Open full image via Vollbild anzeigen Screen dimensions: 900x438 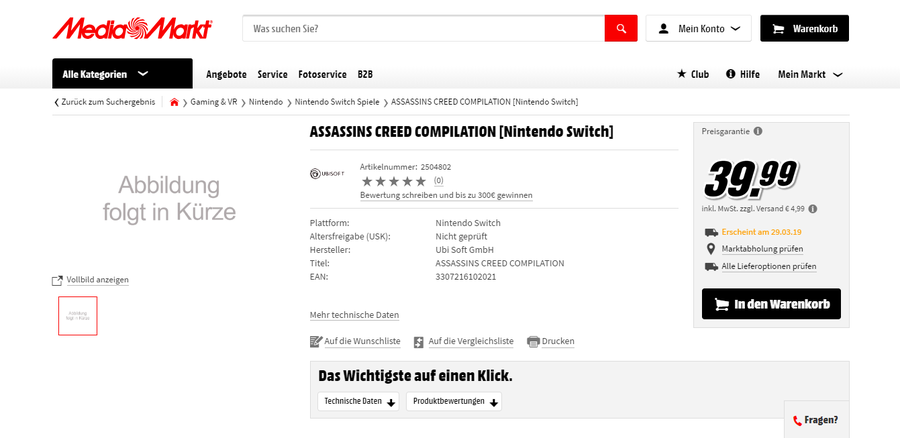[91, 280]
